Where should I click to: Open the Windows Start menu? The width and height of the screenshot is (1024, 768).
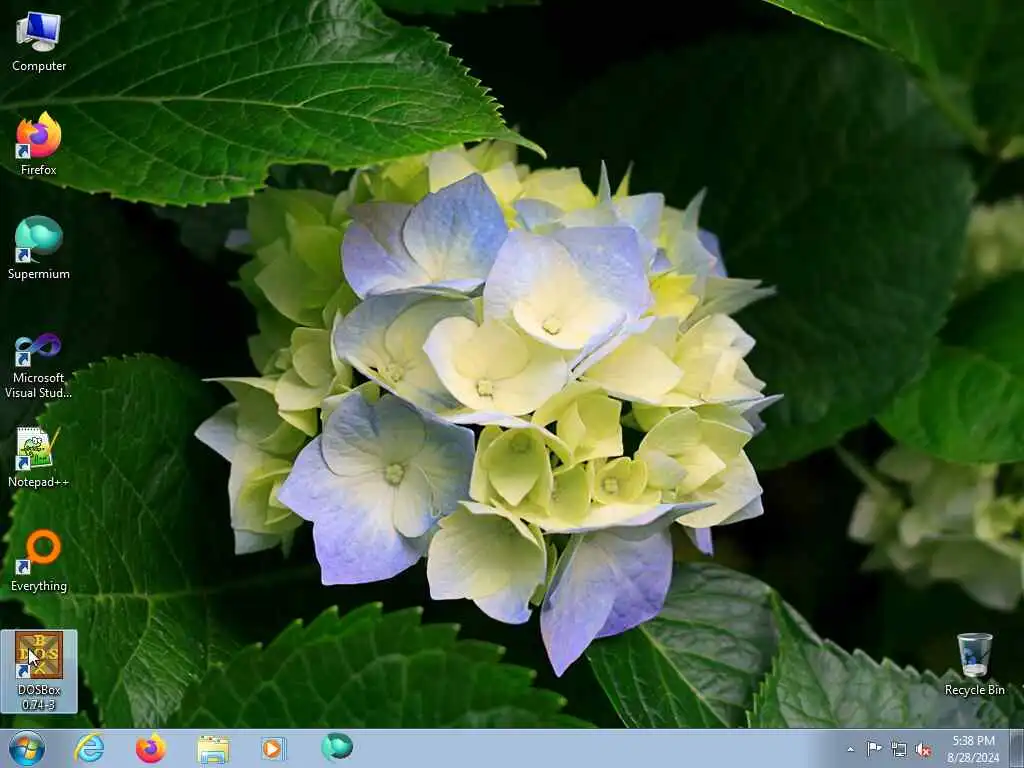27,748
